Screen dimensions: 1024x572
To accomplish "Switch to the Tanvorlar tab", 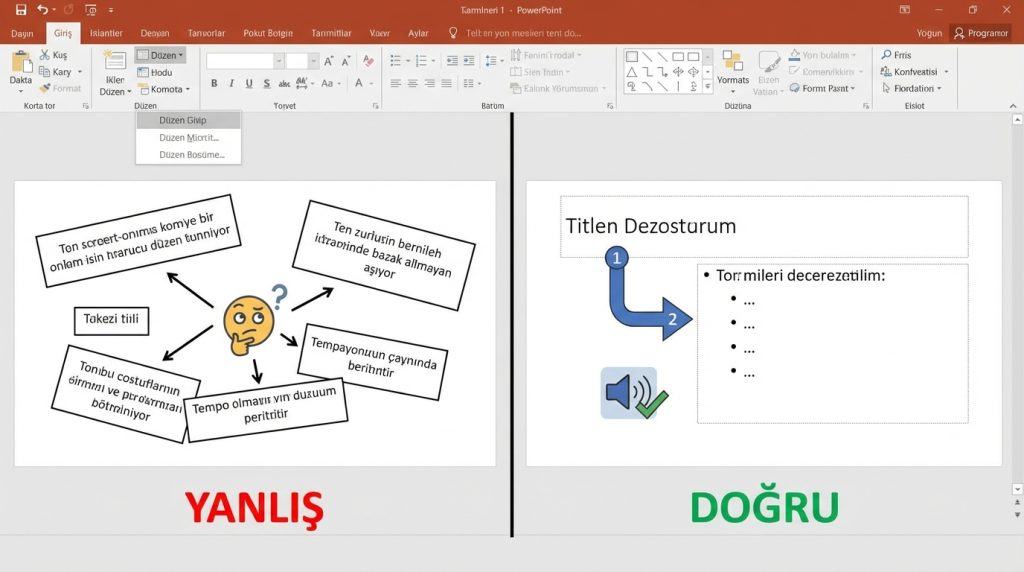I will (x=206, y=33).
